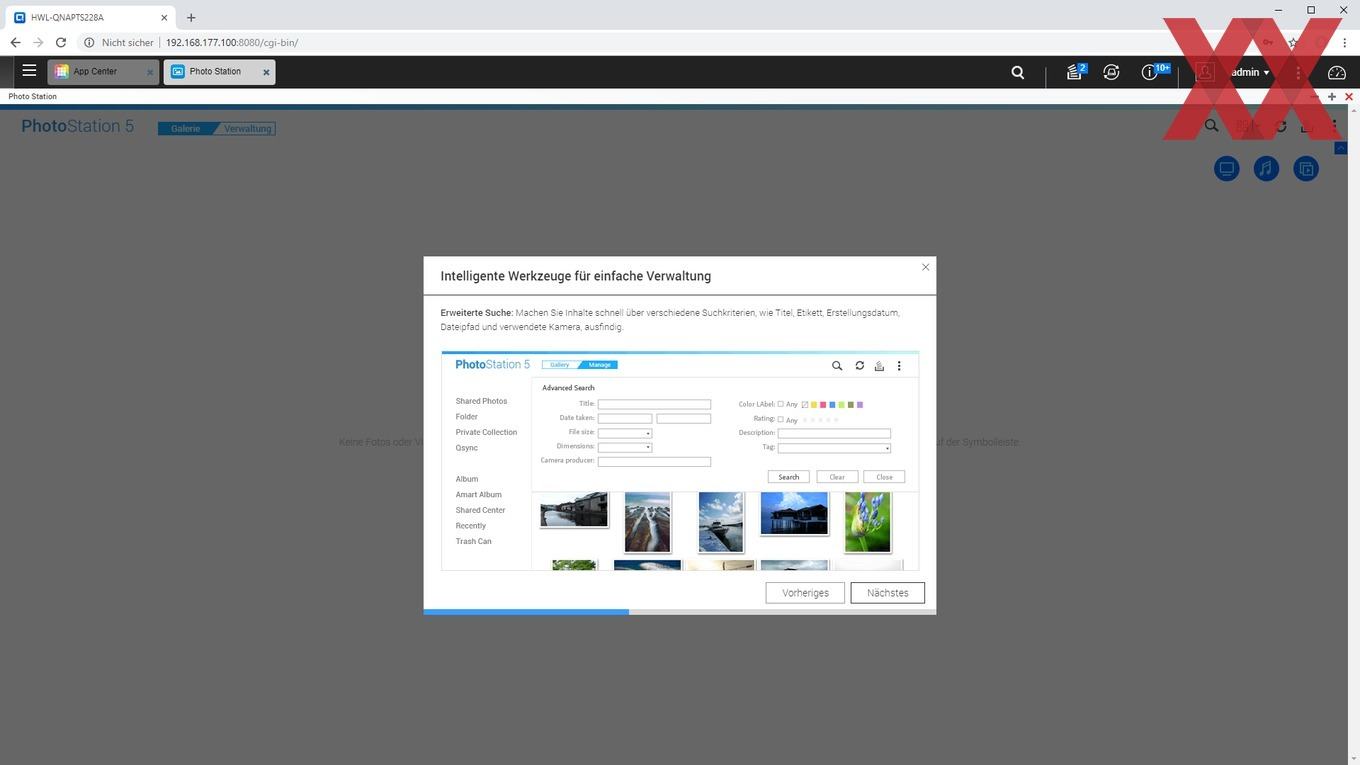Click the Vorheriges button
1360x765 pixels.
pyautogui.click(x=805, y=593)
